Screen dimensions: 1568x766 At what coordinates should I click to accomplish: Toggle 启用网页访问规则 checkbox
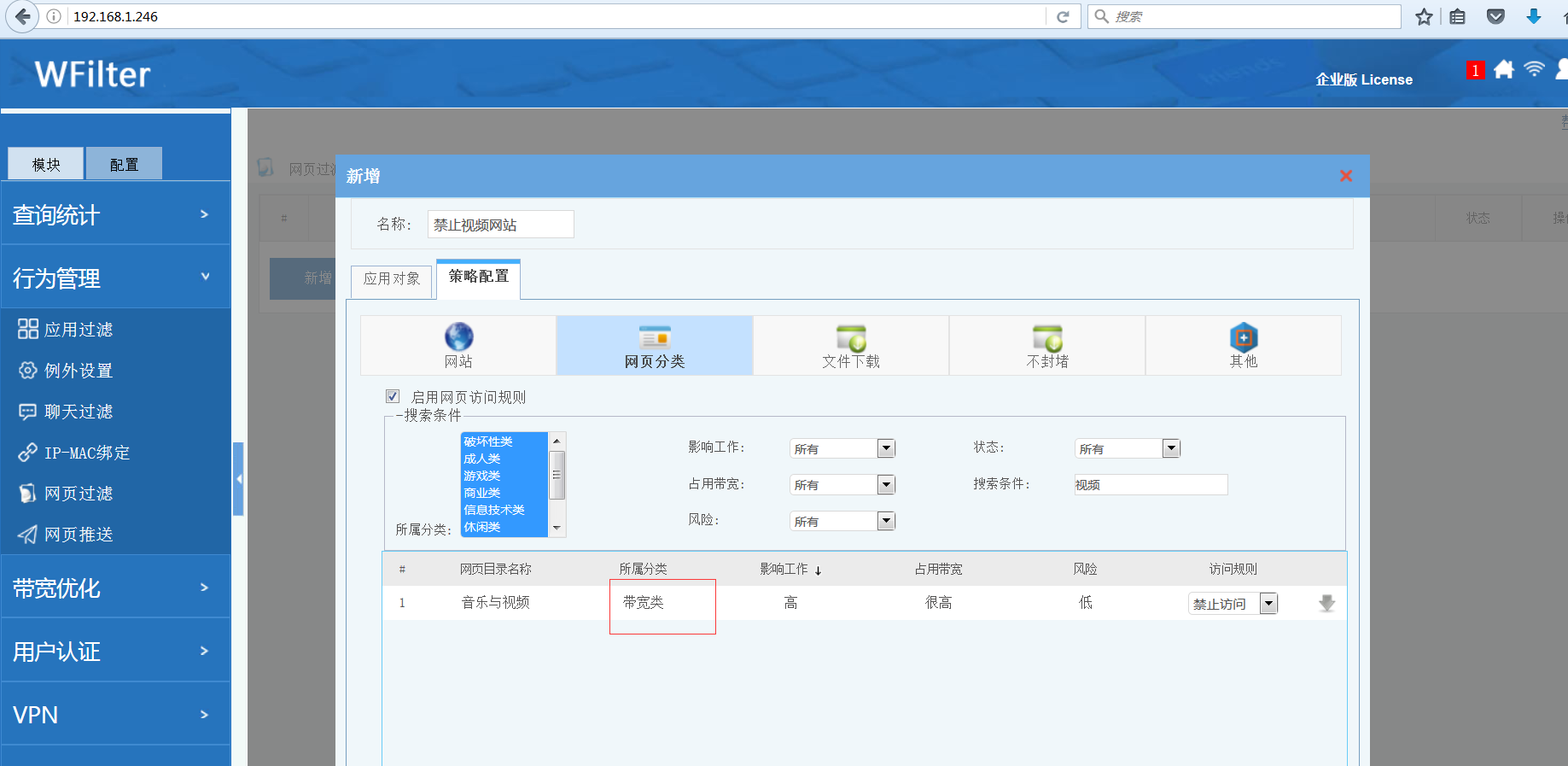(x=393, y=396)
